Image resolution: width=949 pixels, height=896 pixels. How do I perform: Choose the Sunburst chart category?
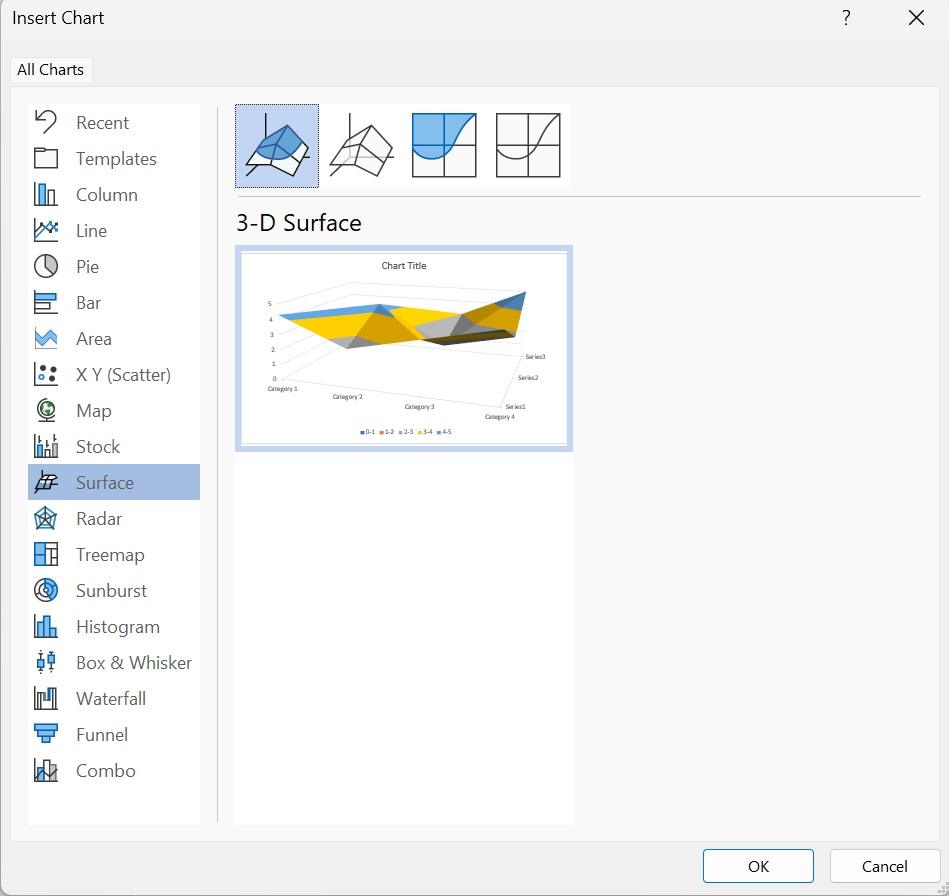pos(110,591)
